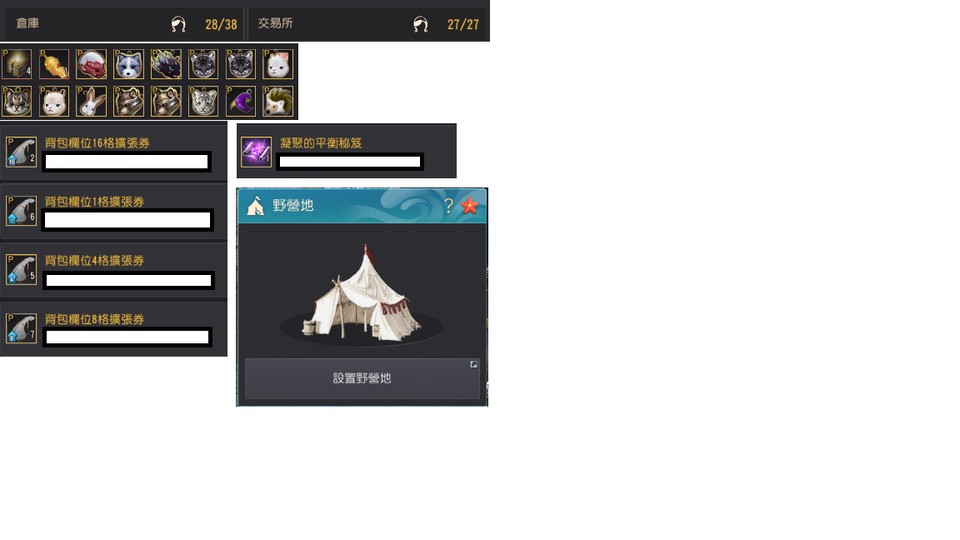Click the 設置野營地 button
The image size is (960, 540).
point(362,378)
